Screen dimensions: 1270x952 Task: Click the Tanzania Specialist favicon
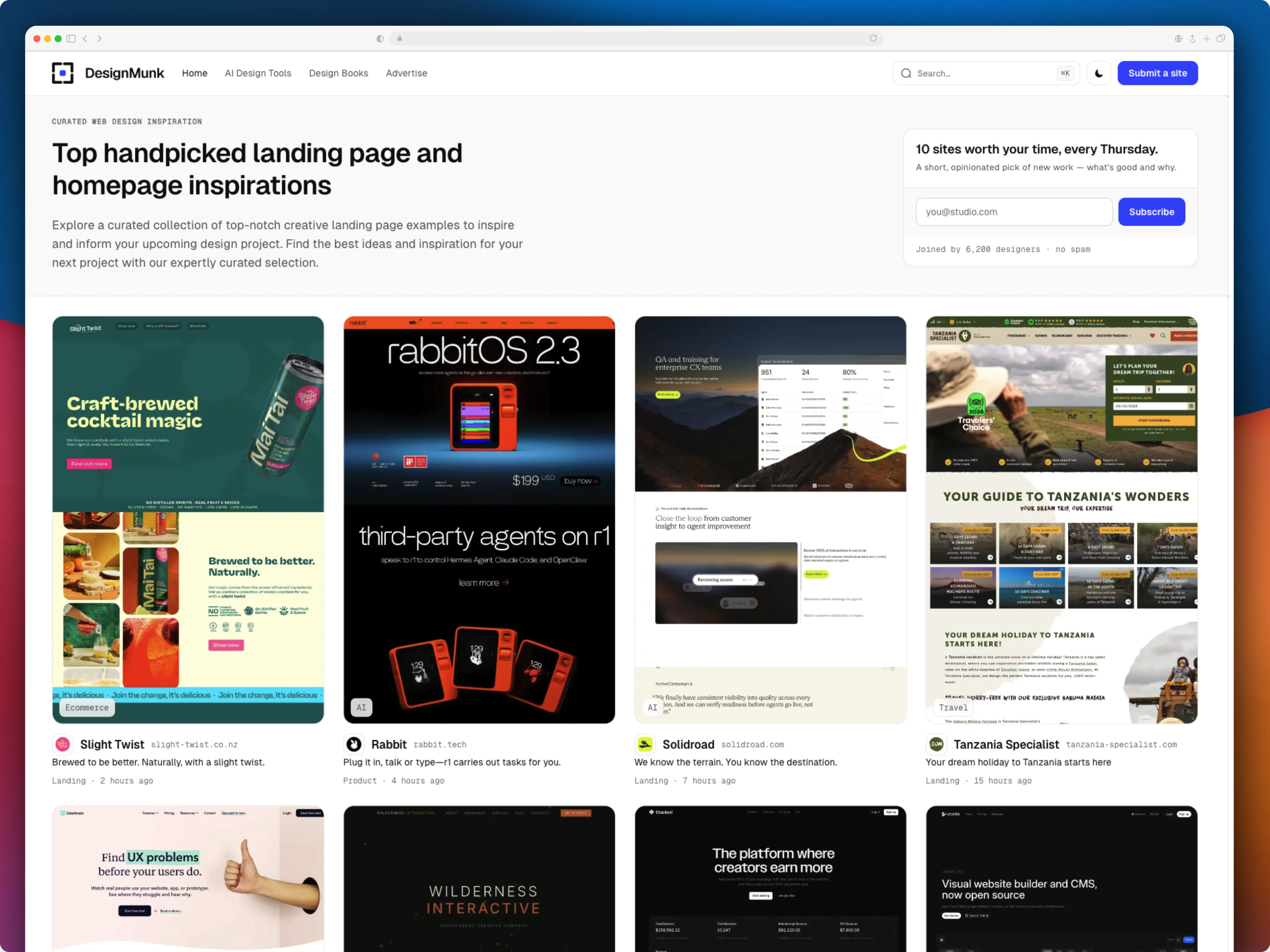pos(936,744)
